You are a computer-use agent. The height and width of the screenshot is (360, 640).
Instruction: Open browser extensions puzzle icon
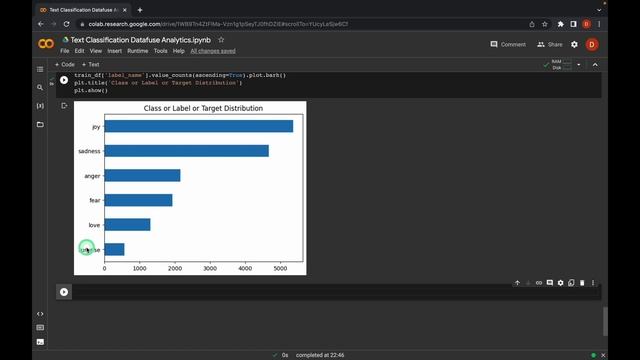(x=560, y=24)
